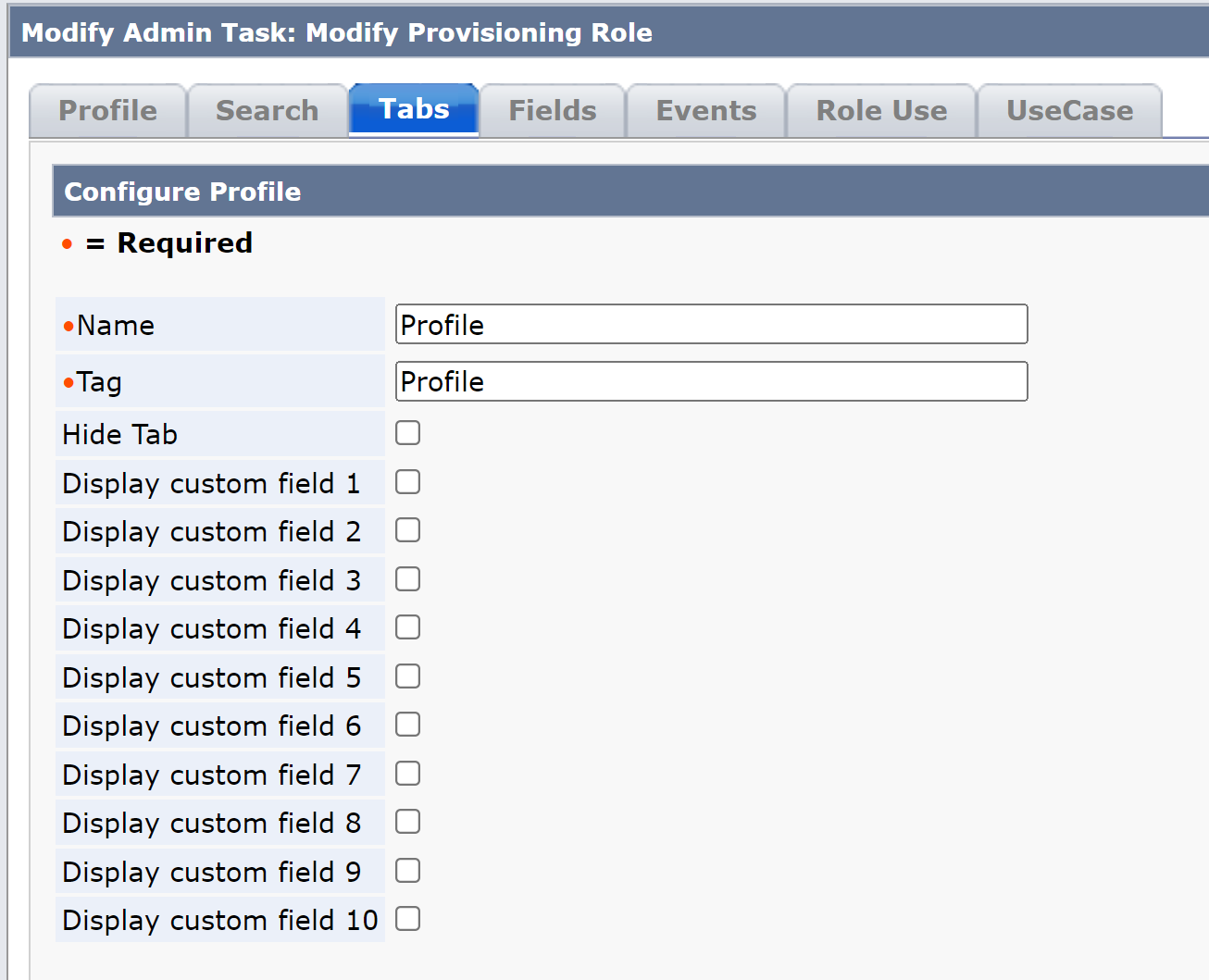Check Display custom field 8 option

tap(407, 822)
